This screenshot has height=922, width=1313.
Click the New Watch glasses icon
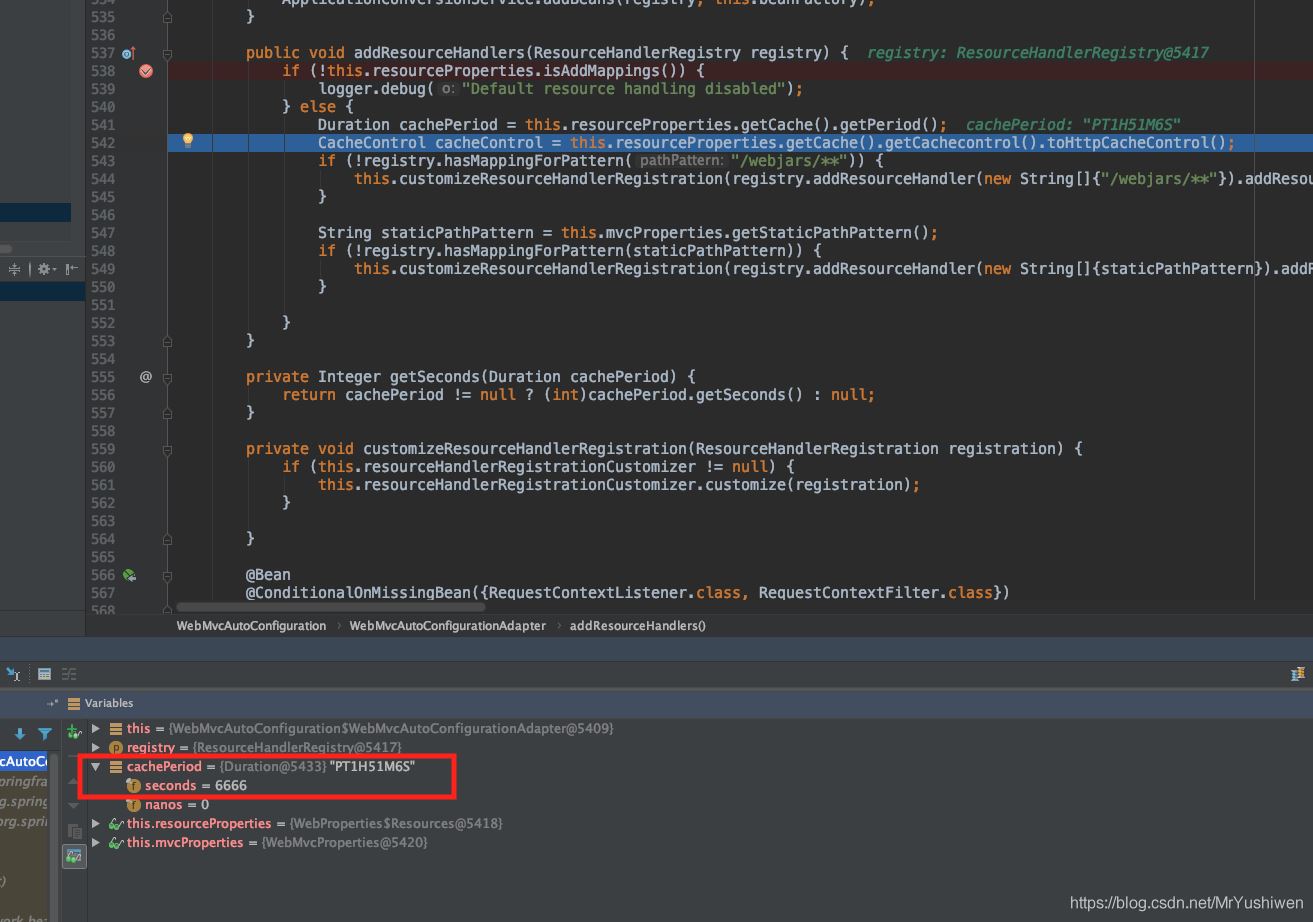tap(74, 733)
